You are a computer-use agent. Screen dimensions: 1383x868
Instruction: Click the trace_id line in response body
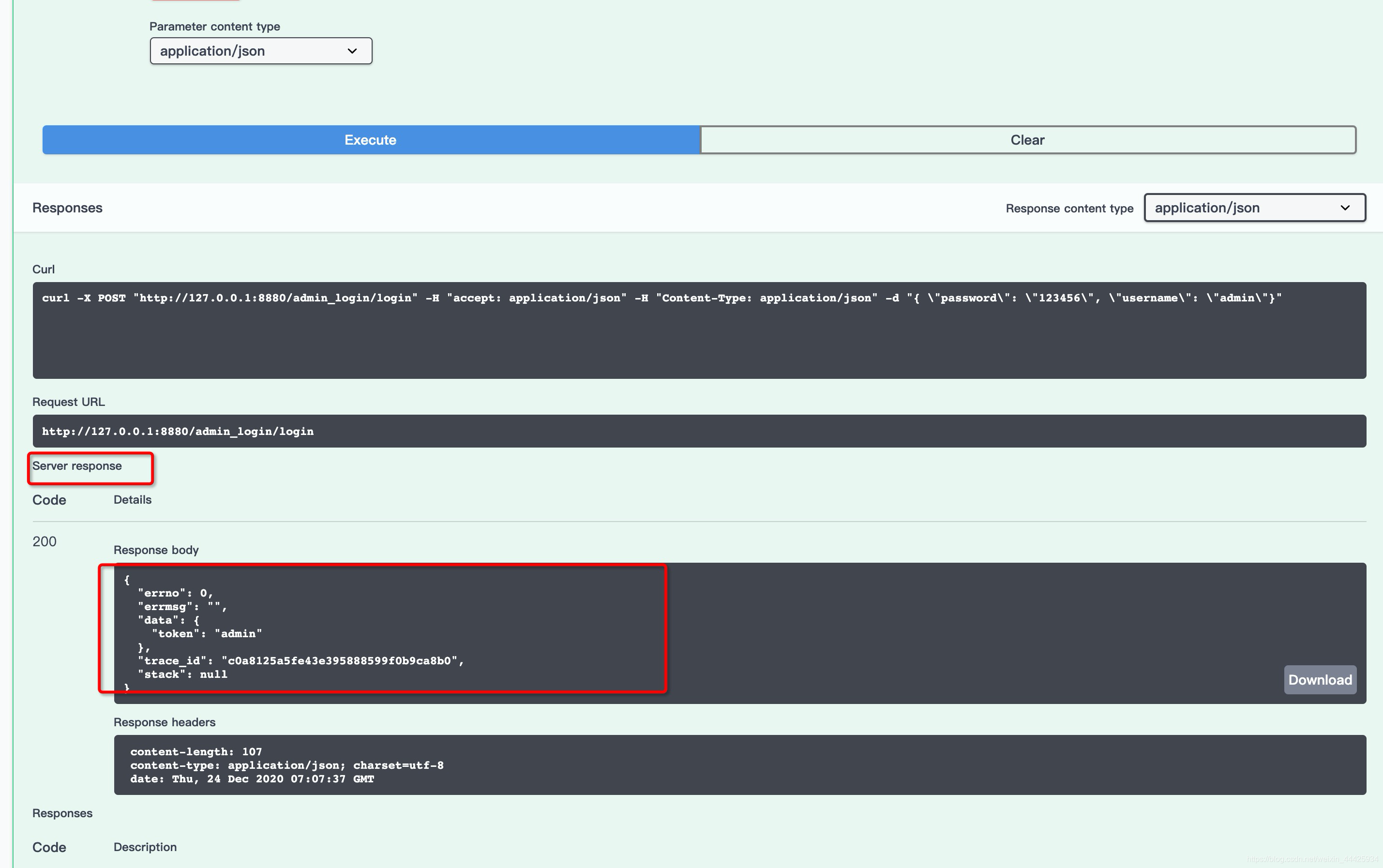pos(301,661)
